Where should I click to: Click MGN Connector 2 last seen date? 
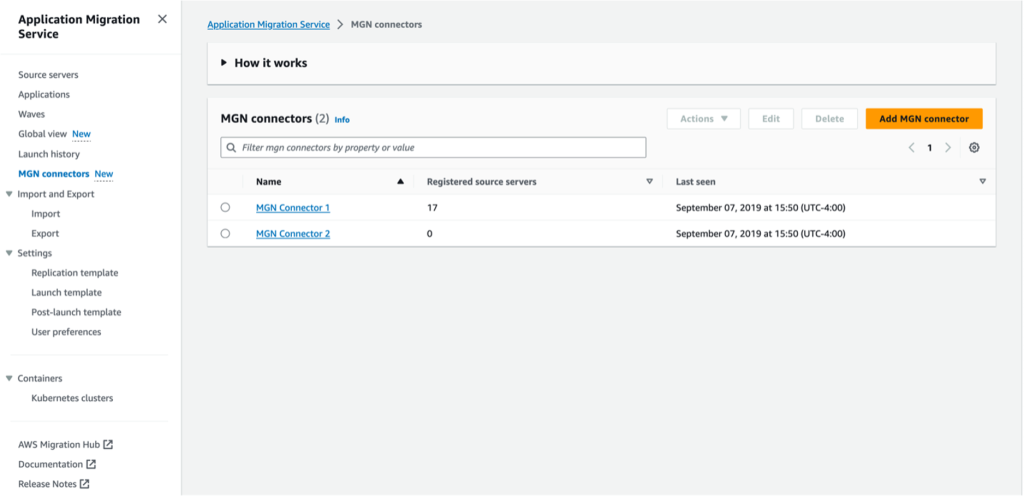click(761, 233)
